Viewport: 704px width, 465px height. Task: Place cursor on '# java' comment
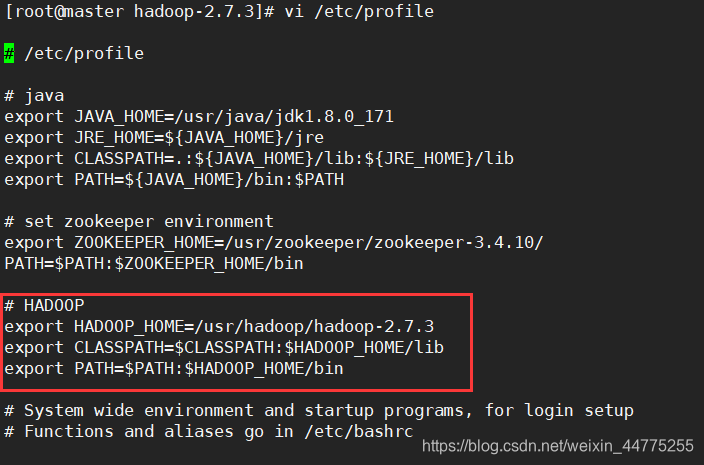(x=35, y=96)
